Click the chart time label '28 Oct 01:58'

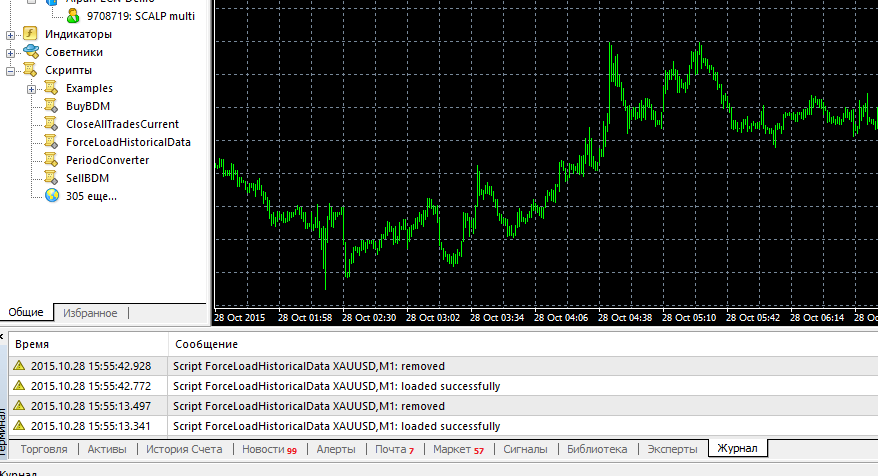pyautogui.click(x=305, y=318)
